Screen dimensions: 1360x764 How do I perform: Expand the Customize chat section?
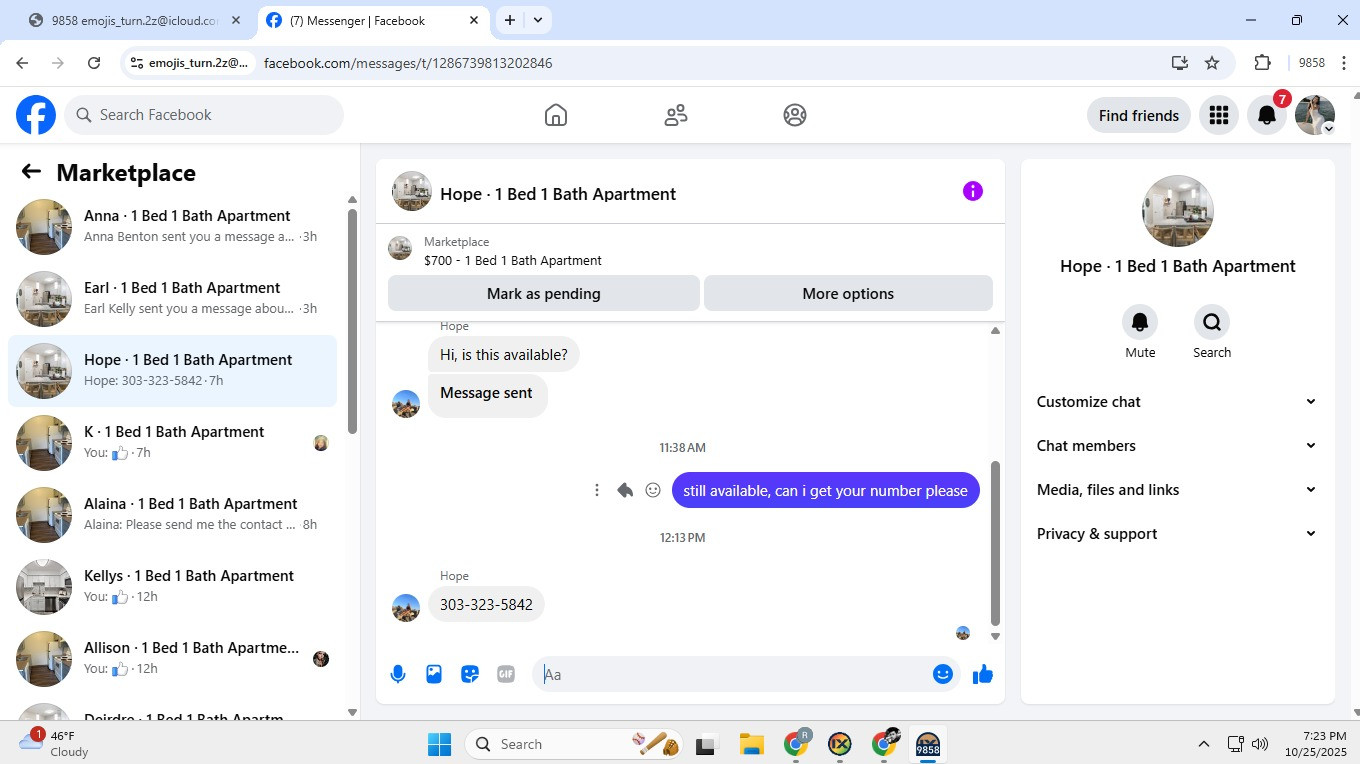[x=1177, y=402]
